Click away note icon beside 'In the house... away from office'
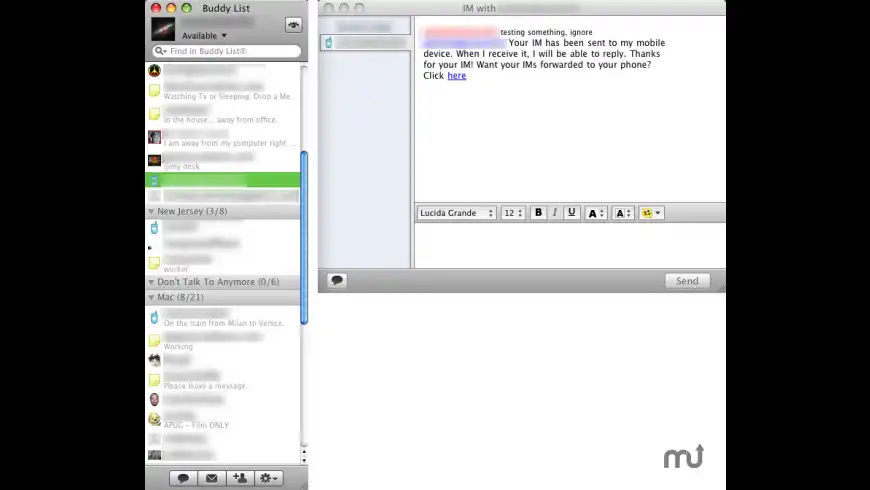 (x=154, y=114)
